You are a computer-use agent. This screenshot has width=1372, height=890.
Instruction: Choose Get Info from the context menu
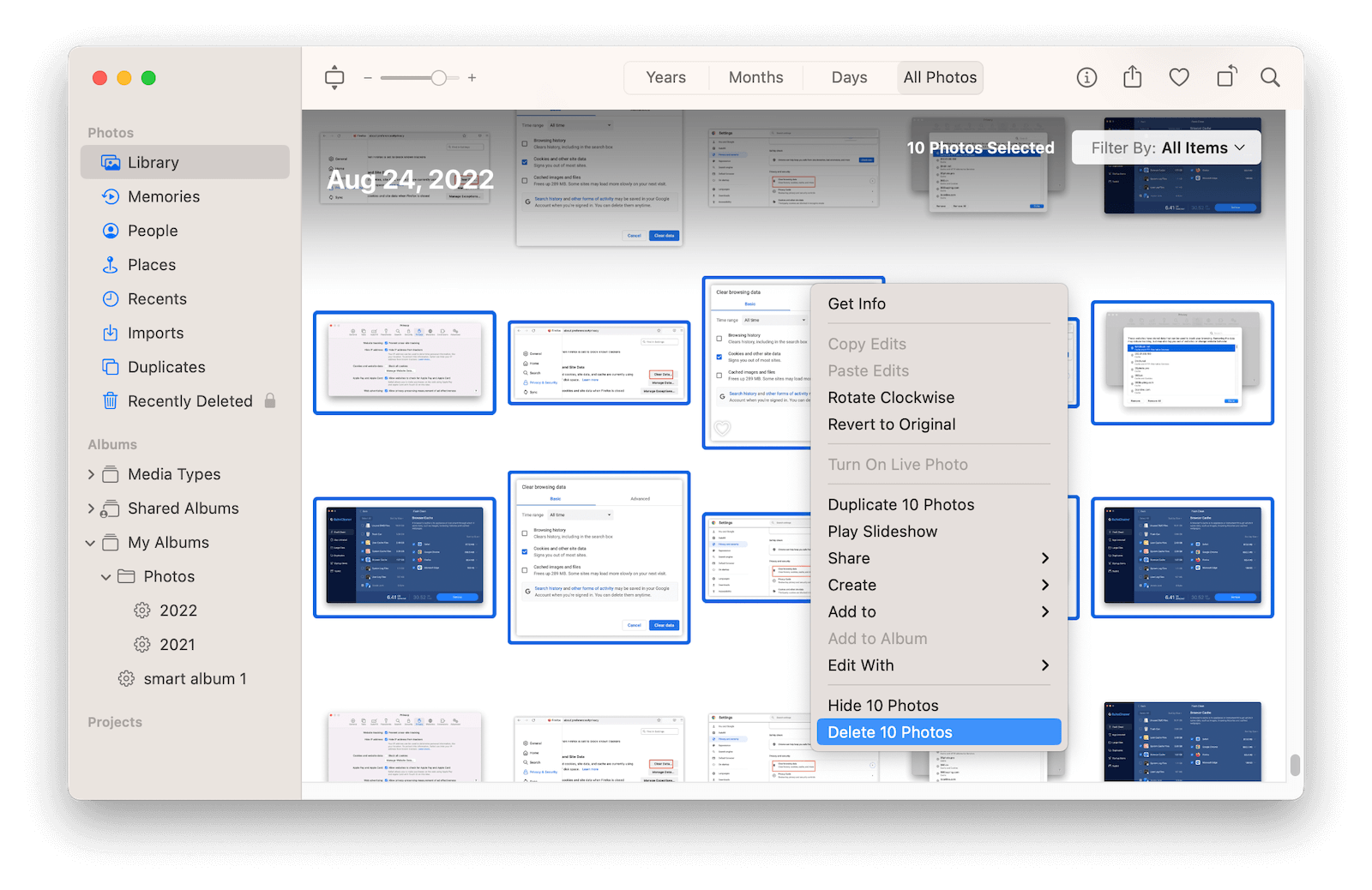pos(939,304)
